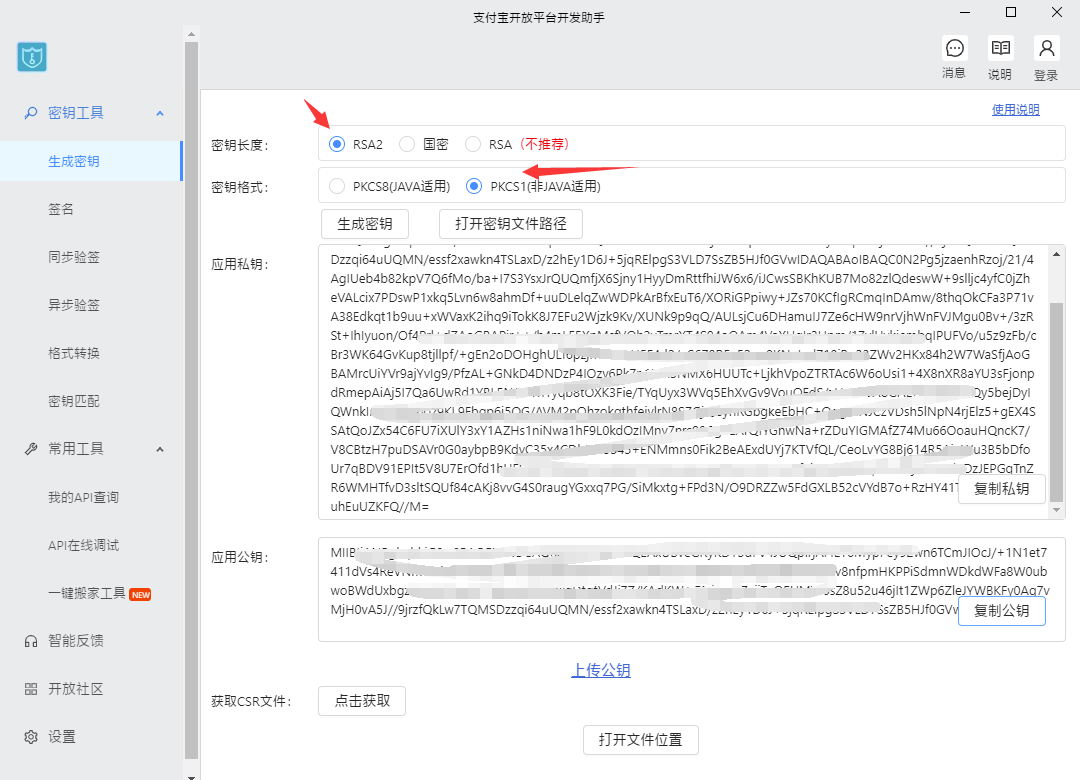Click the NEW badge beside 一键搬家工具
Image resolution: width=1080 pixels, height=780 pixels.
pyautogui.click(x=141, y=595)
